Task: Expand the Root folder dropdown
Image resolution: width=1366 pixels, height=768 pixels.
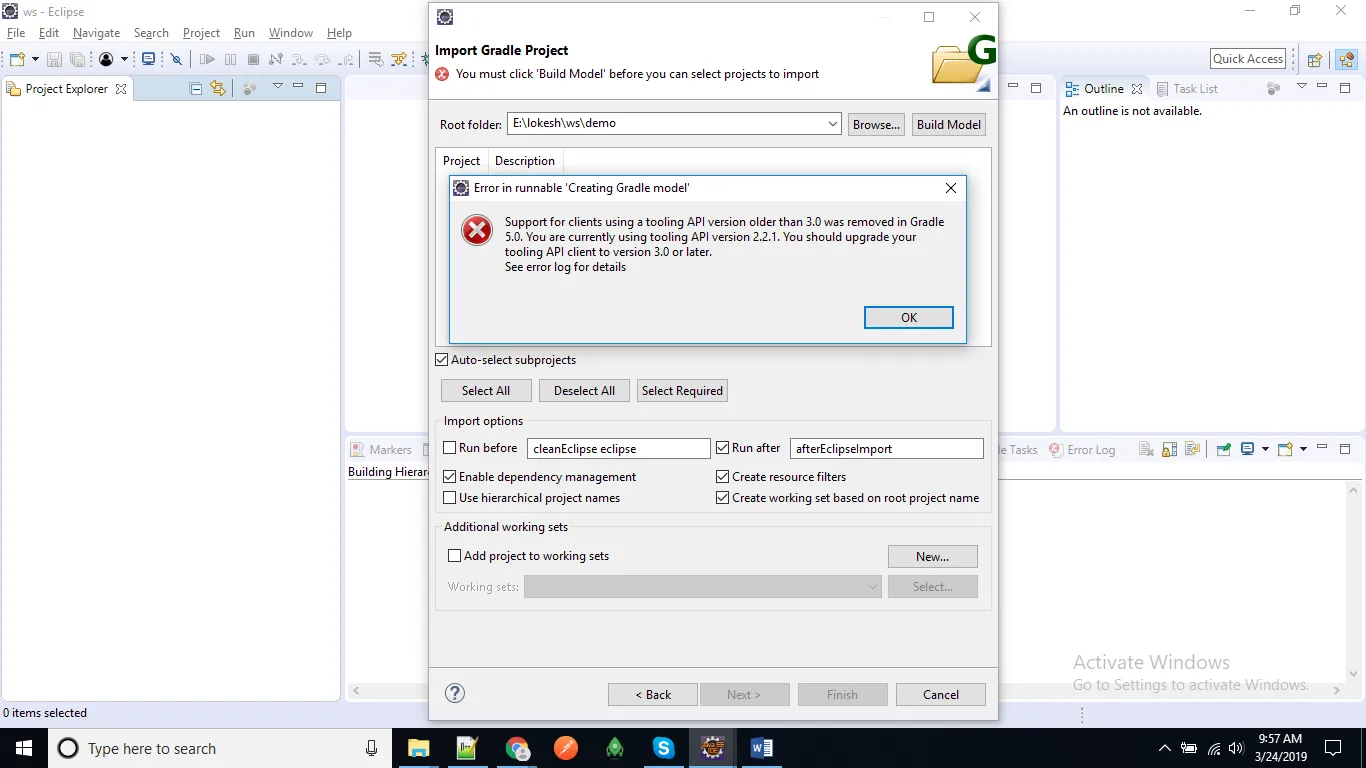Action: [833, 124]
